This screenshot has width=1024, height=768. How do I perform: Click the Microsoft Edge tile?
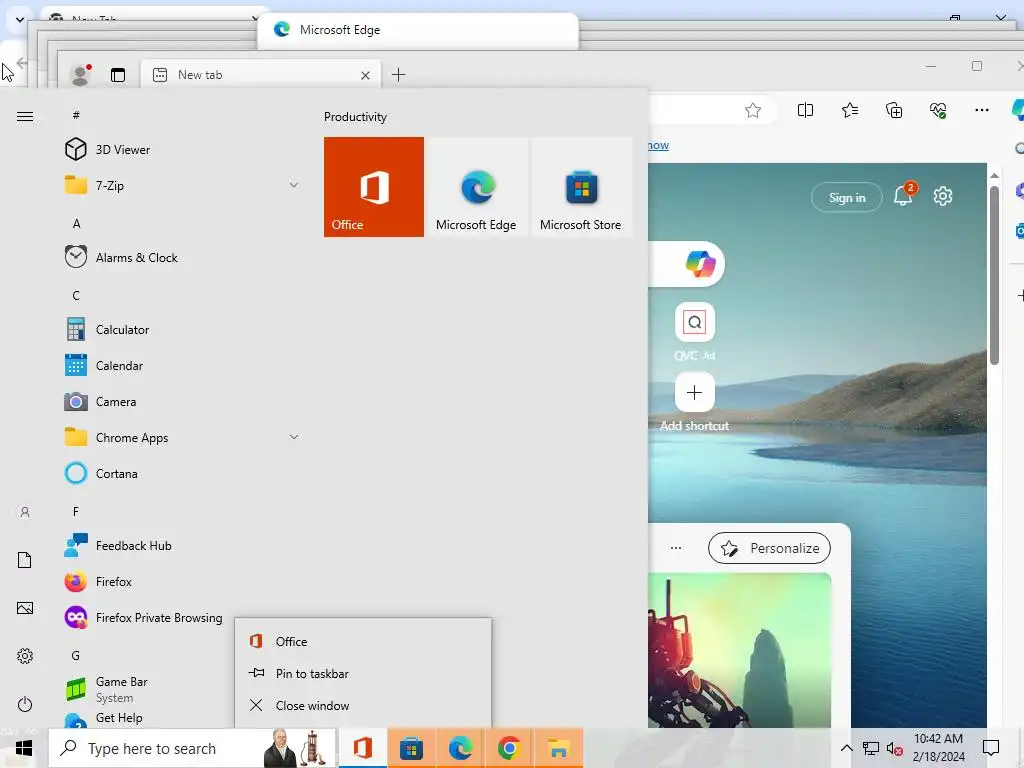476,187
